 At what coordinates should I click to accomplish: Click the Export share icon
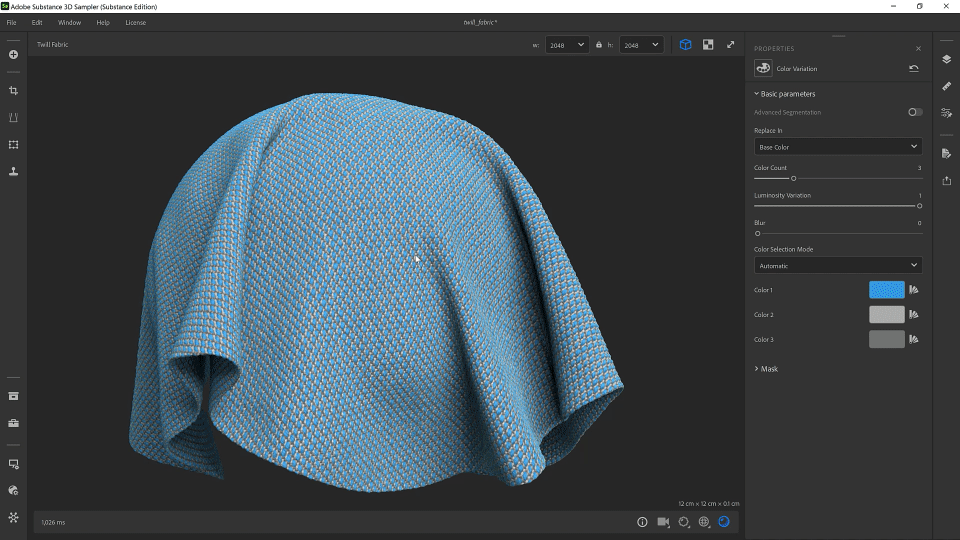(x=946, y=180)
